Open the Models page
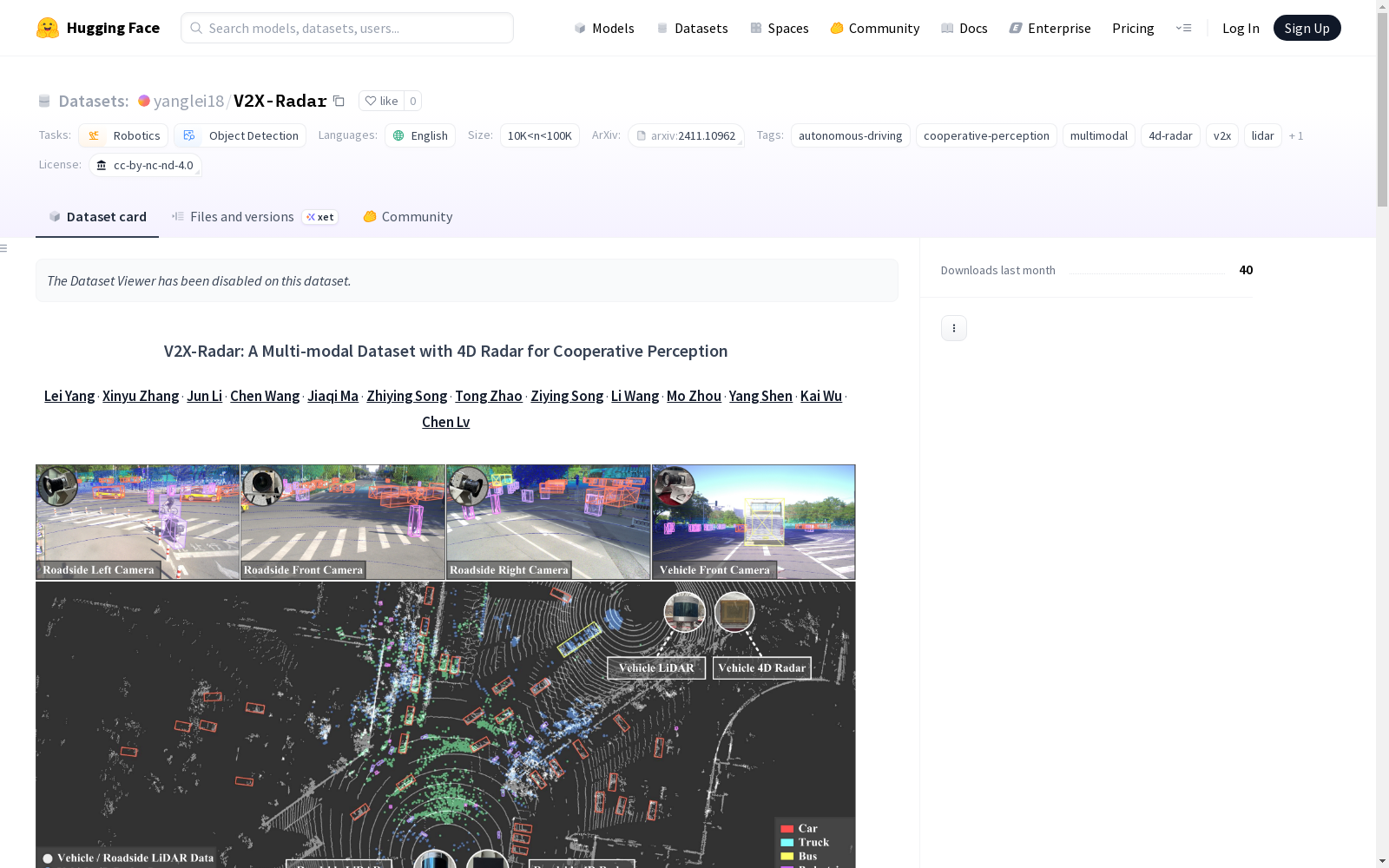Screen dimensions: 1389x868 604,28
